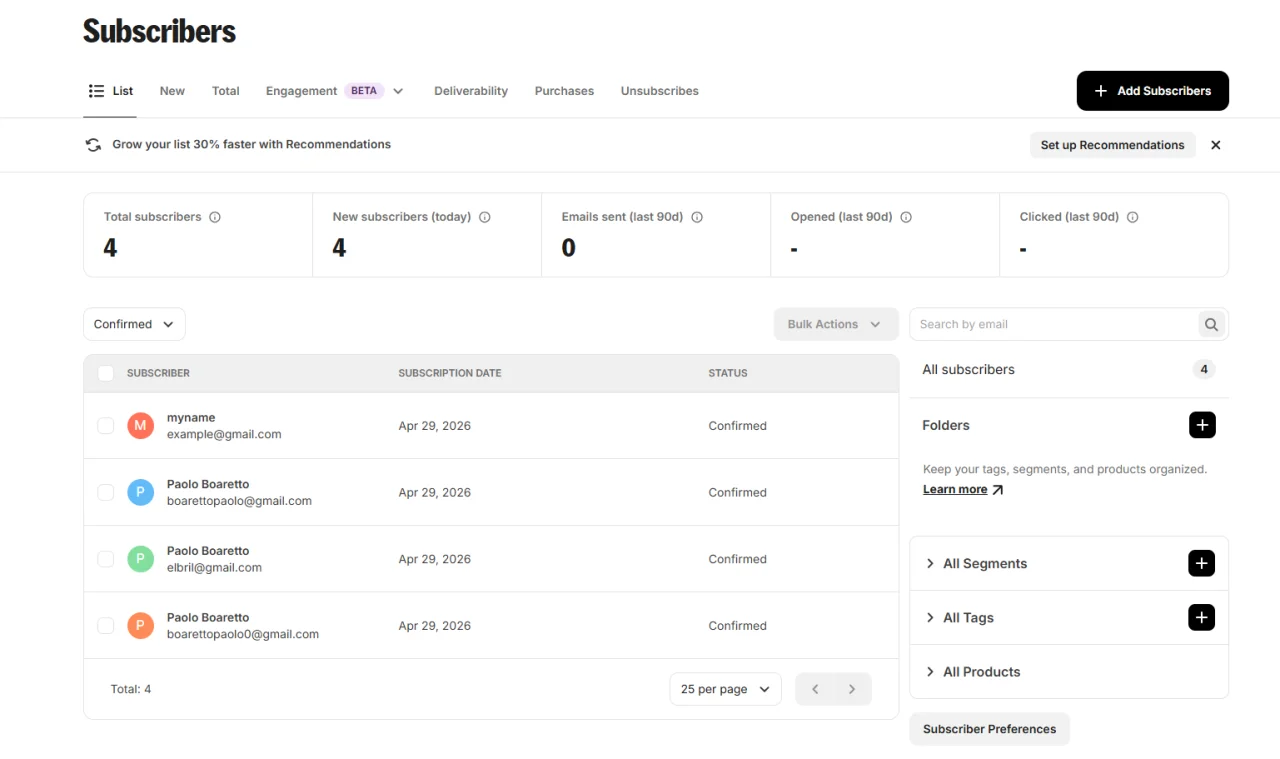Check the elbril@gmail.com row
The width and height of the screenshot is (1280, 759).
(x=105, y=559)
